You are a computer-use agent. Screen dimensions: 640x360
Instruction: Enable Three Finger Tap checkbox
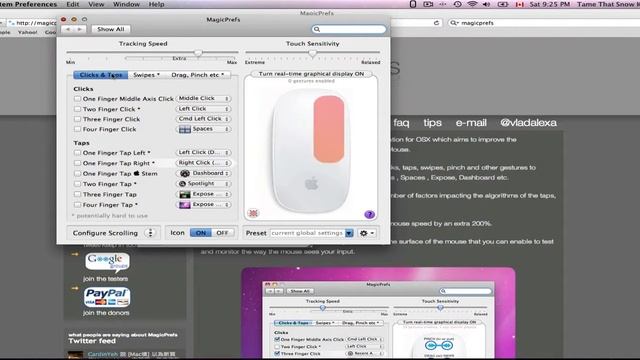pyautogui.click(x=77, y=194)
